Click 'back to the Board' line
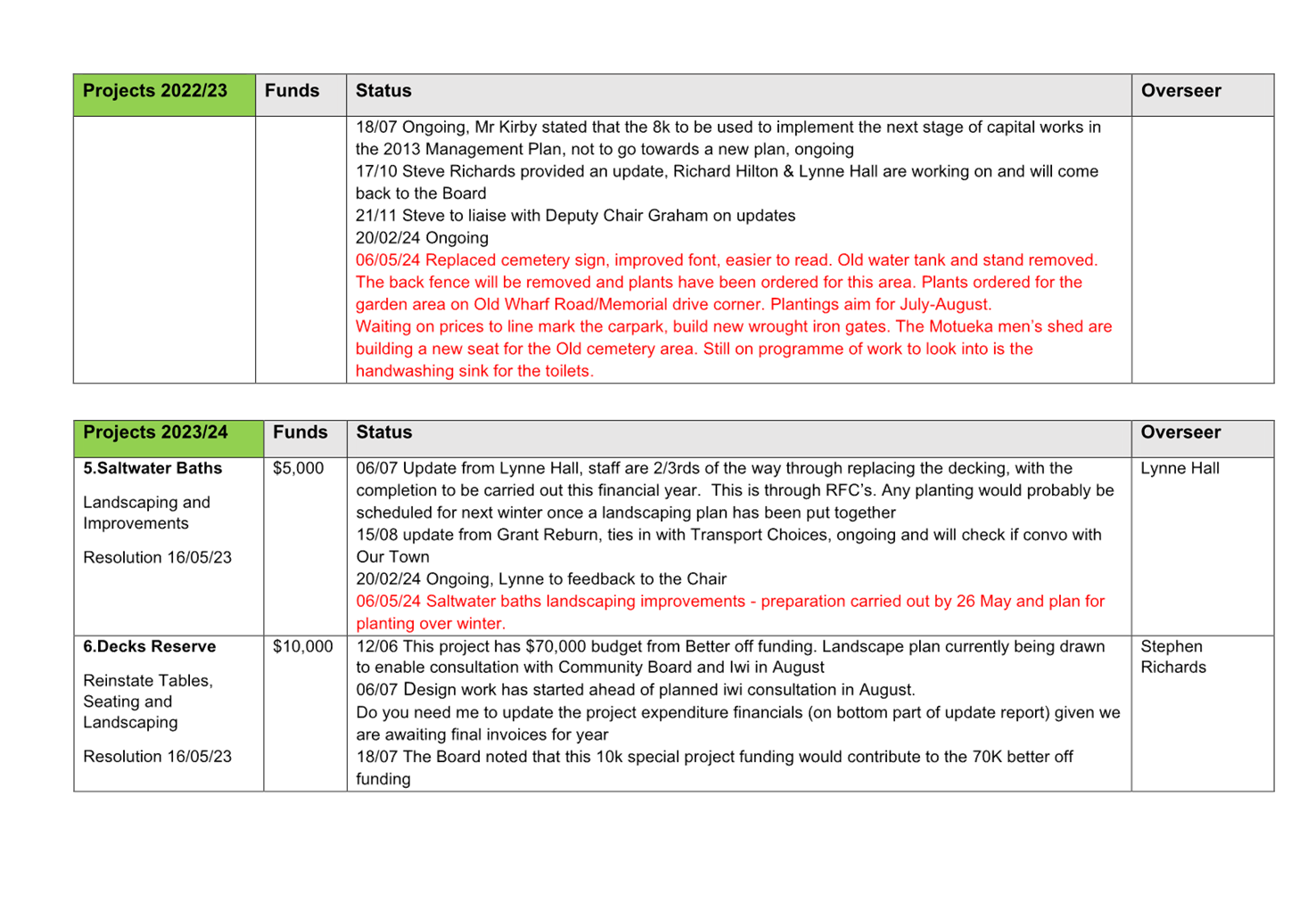The height and width of the screenshot is (903, 1316). coord(421,193)
